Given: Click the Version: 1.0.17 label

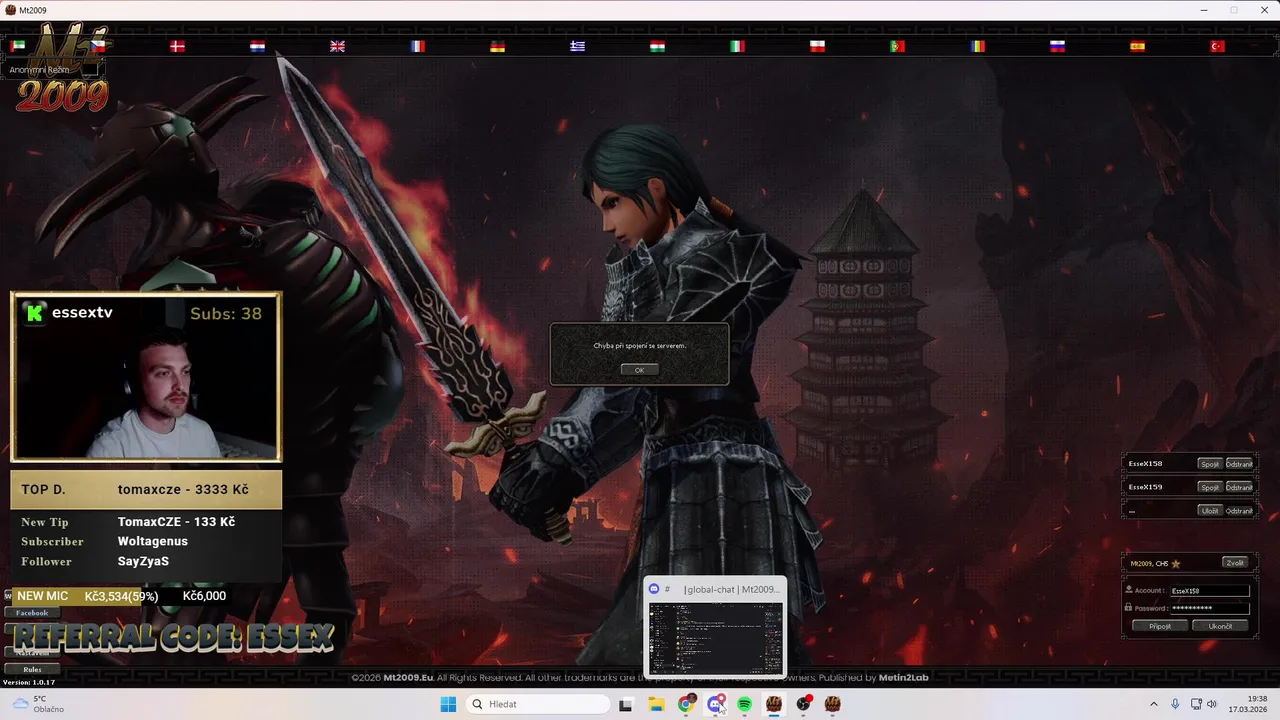Looking at the screenshot, I should click(x=29, y=682).
